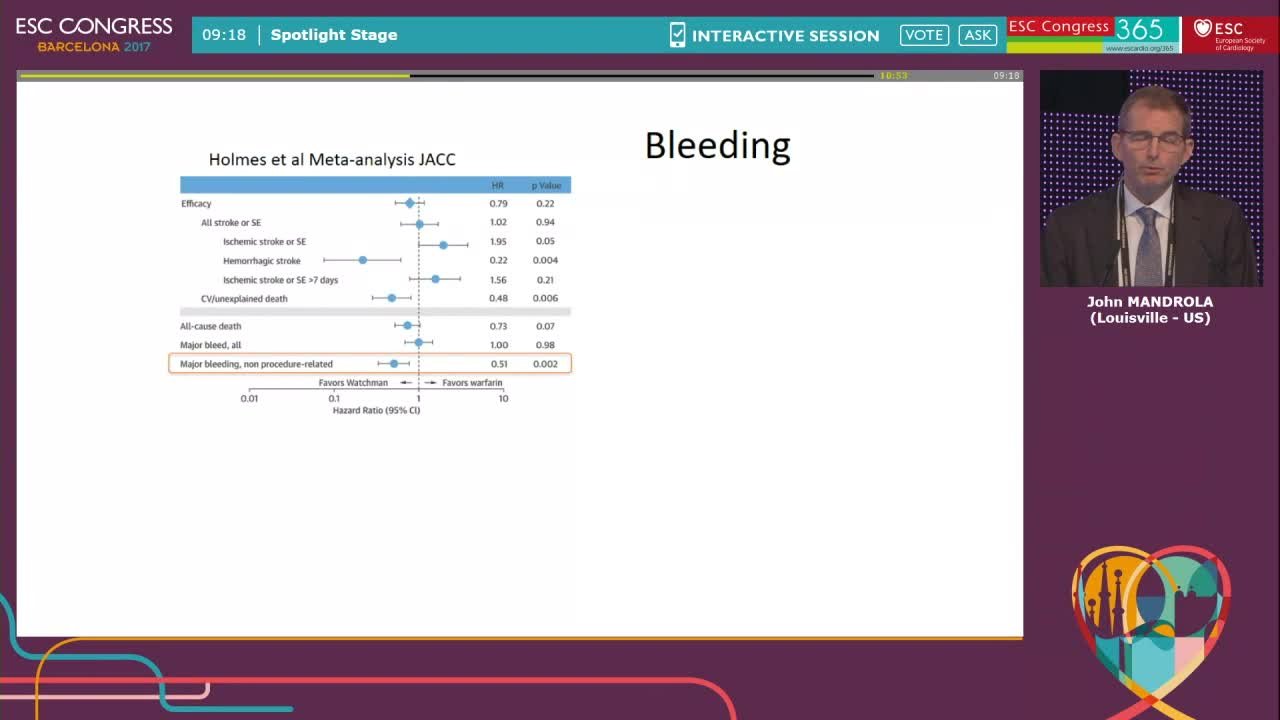Click the highlighted Major bleeding non procedure-related row

tap(370, 364)
